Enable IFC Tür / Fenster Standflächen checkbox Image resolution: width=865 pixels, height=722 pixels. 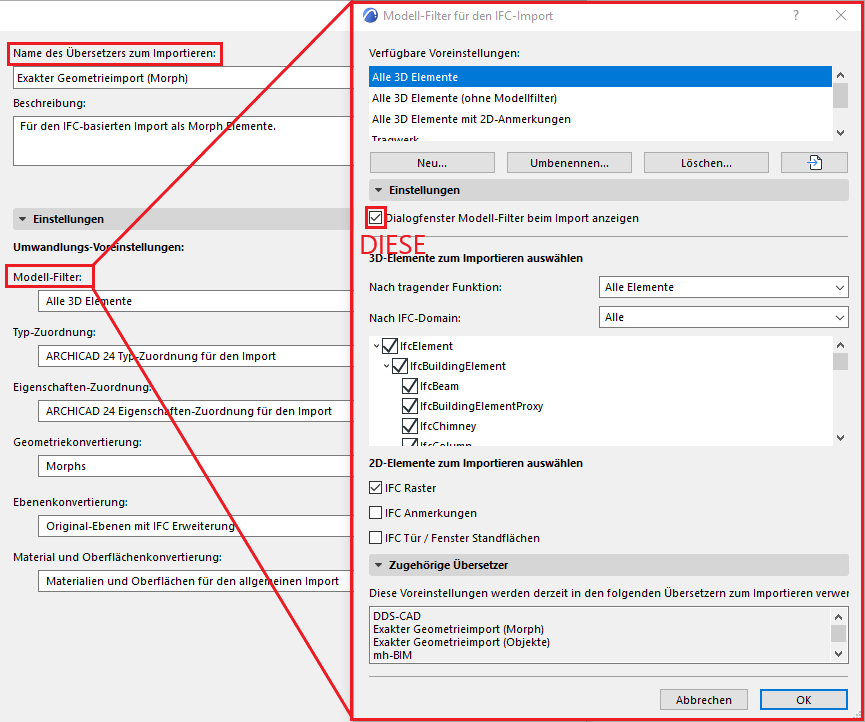point(376,538)
